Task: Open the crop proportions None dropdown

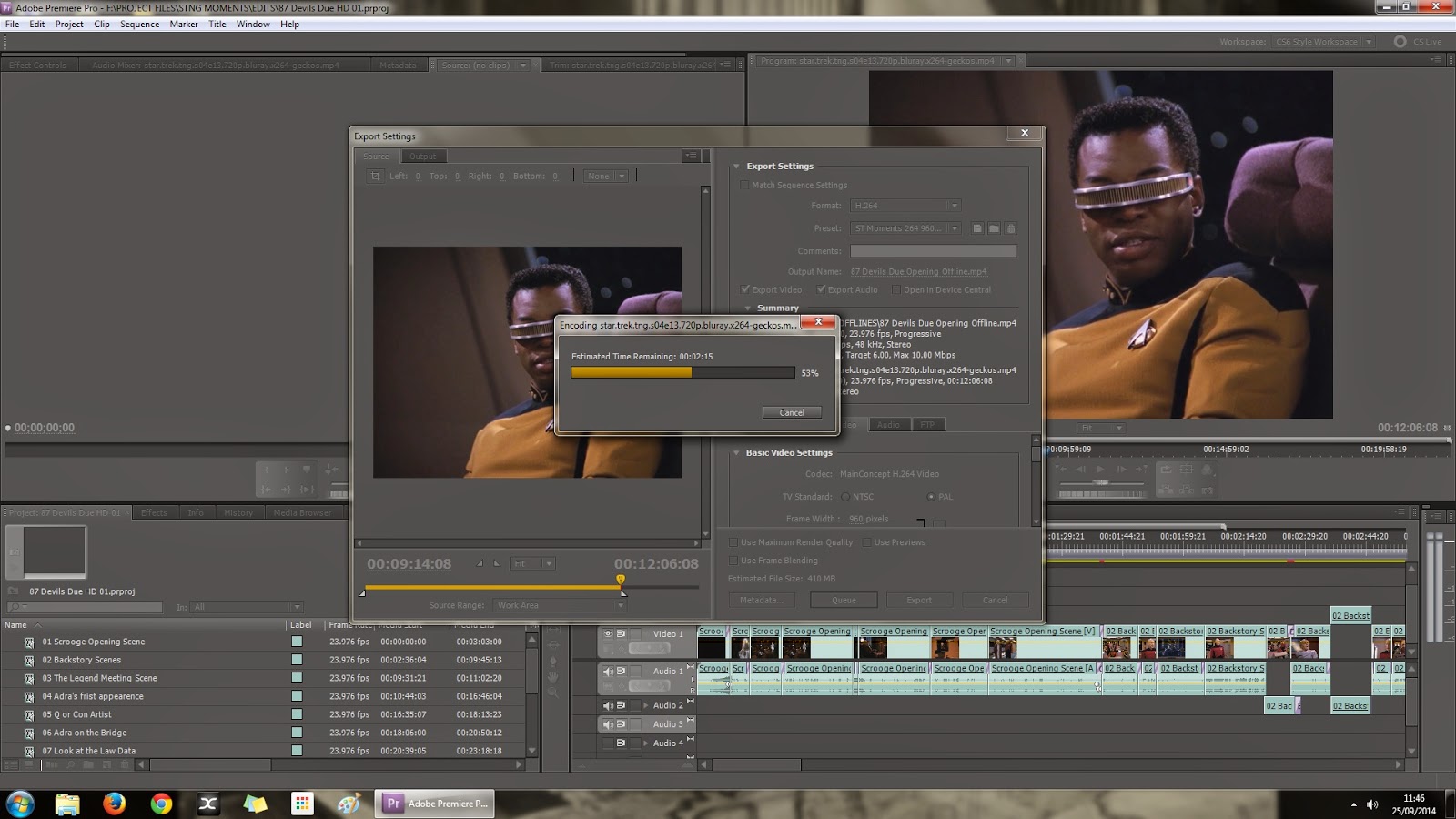Action: [607, 176]
